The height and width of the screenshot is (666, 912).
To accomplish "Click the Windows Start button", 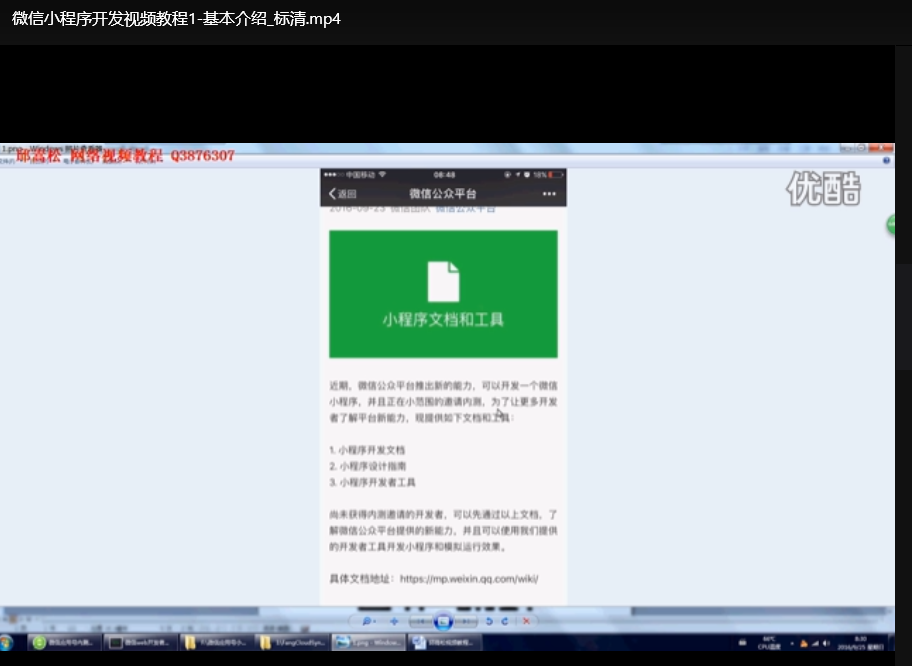I will pos(7,643).
